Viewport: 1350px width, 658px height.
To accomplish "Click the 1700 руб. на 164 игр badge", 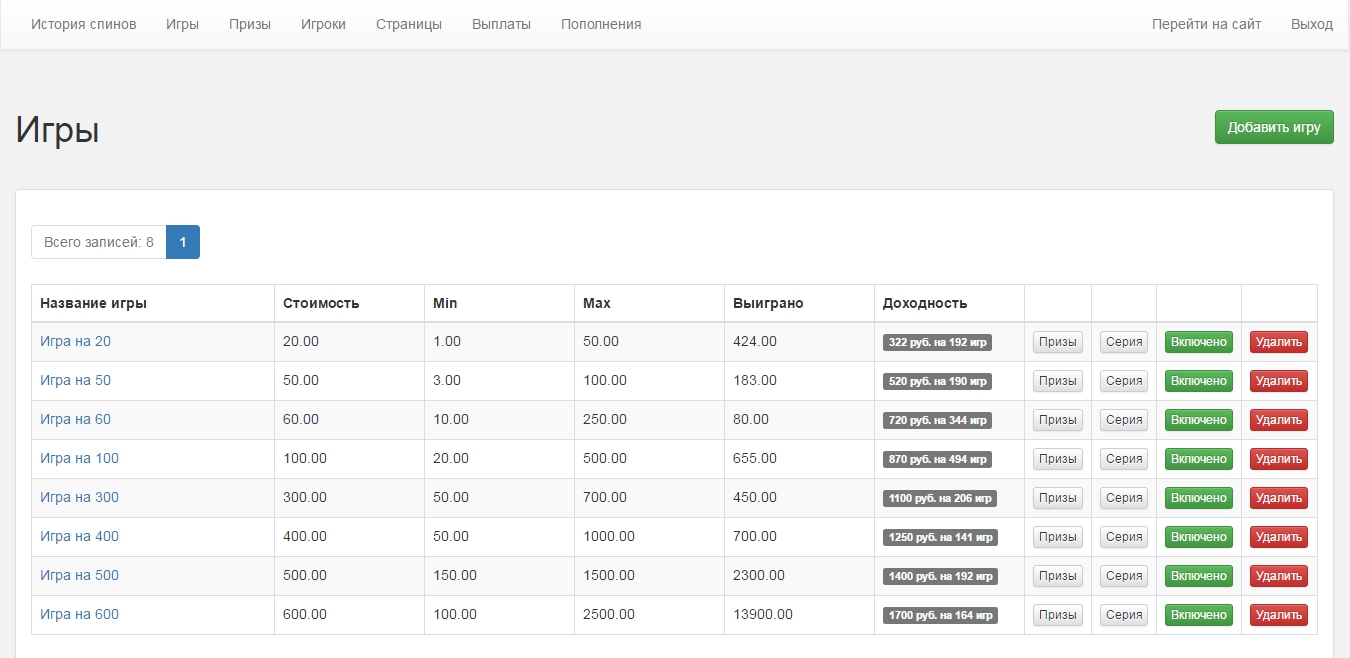I will (x=940, y=615).
